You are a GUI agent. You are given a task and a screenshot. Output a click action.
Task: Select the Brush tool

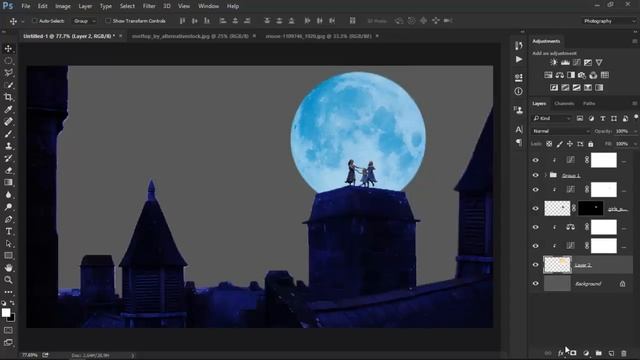[x=8, y=134]
